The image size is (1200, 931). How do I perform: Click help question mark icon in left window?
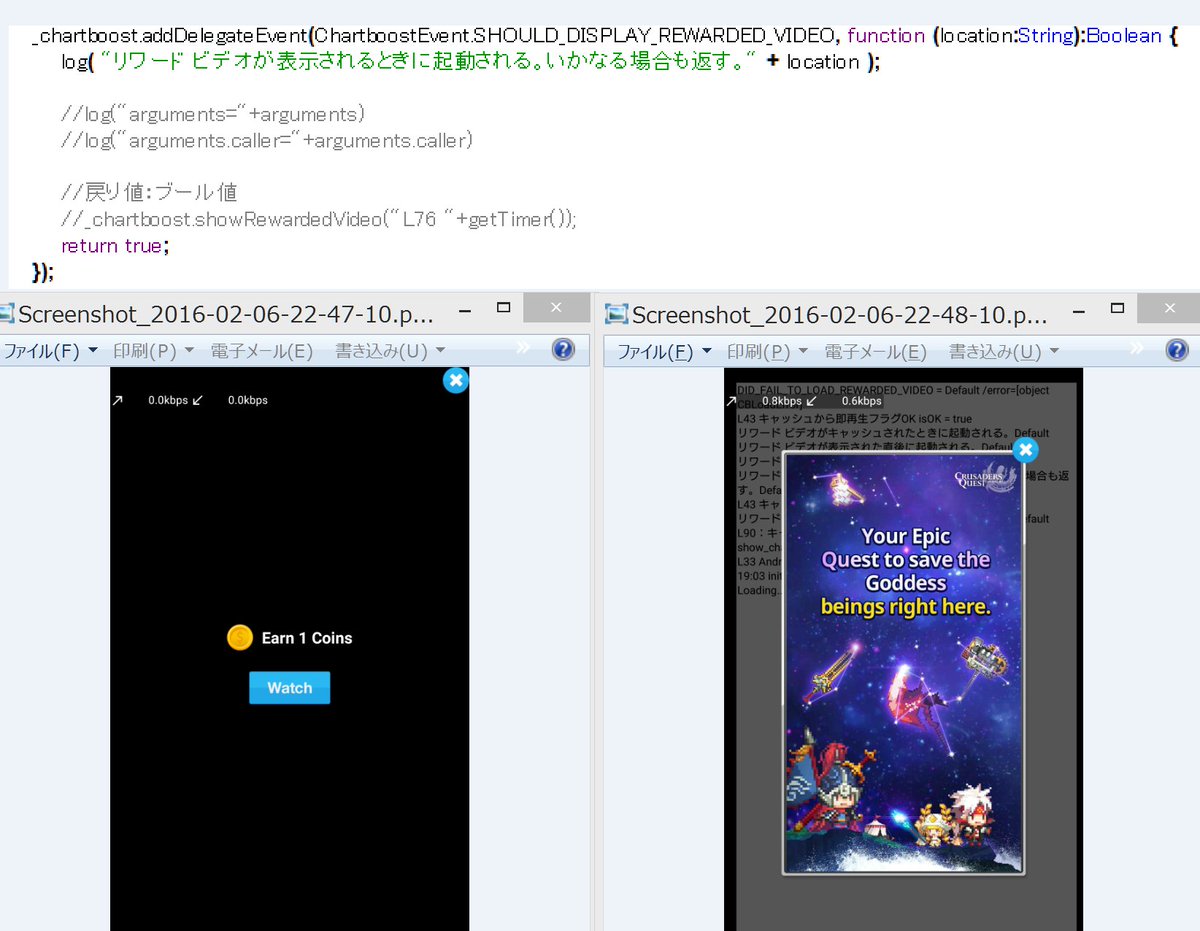(563, 349)
